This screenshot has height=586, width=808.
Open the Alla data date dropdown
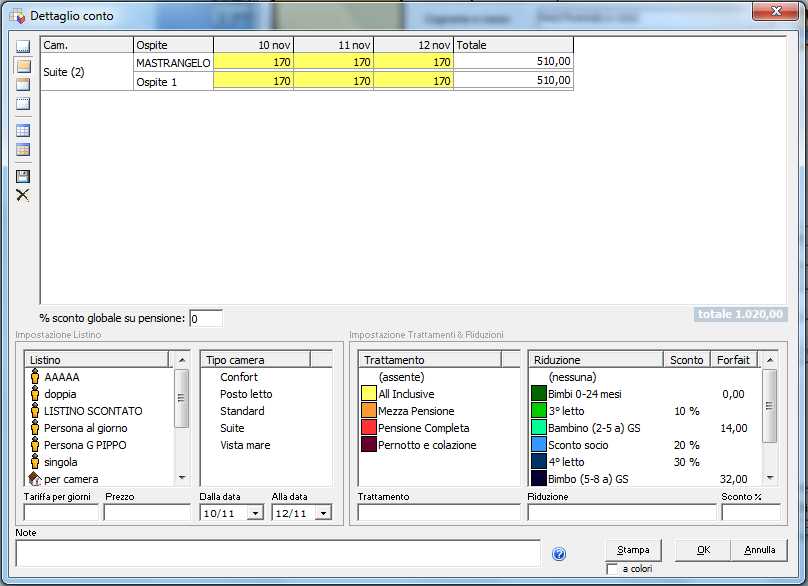323,513
